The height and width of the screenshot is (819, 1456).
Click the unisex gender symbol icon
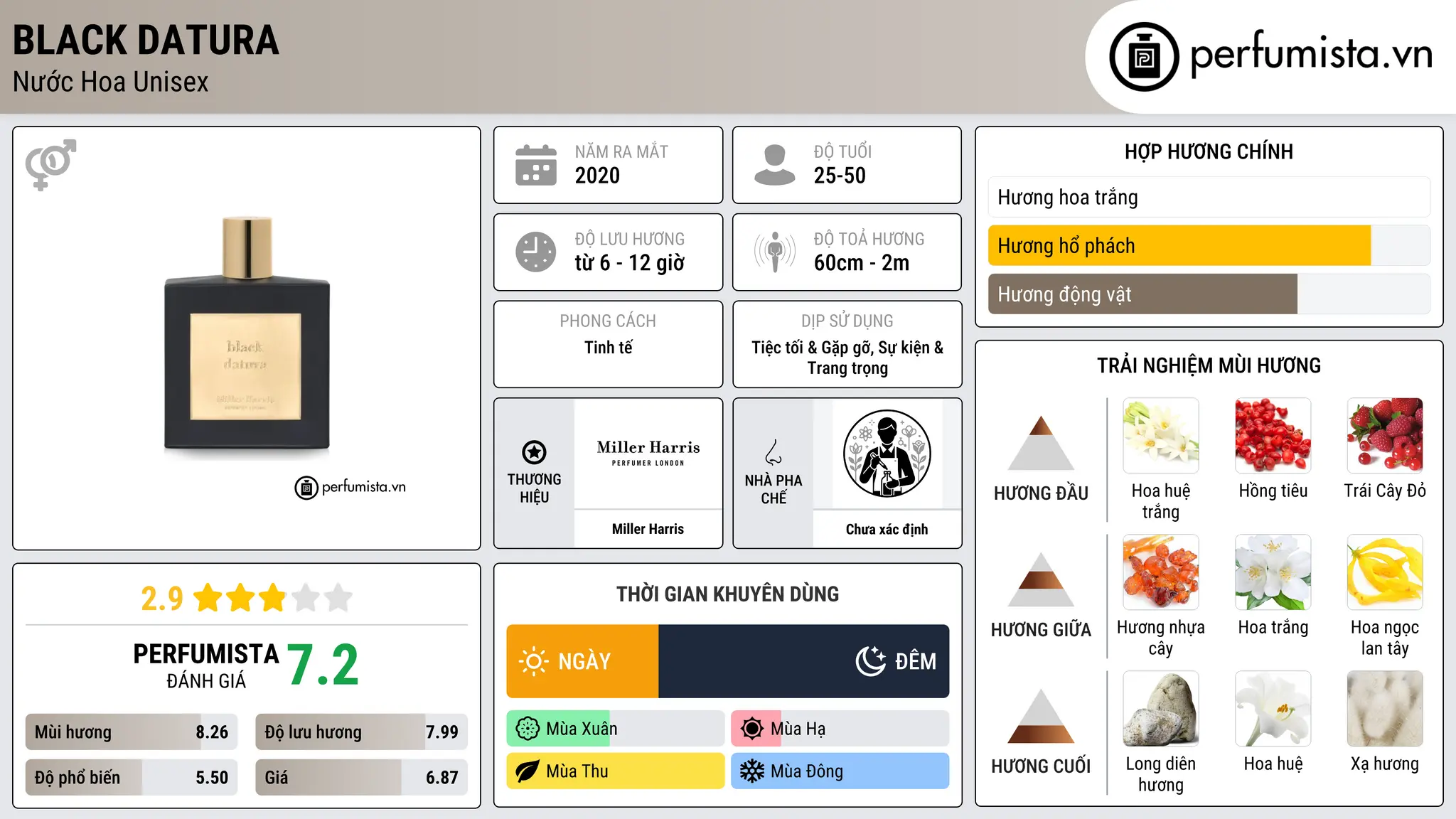click(50, 164)
